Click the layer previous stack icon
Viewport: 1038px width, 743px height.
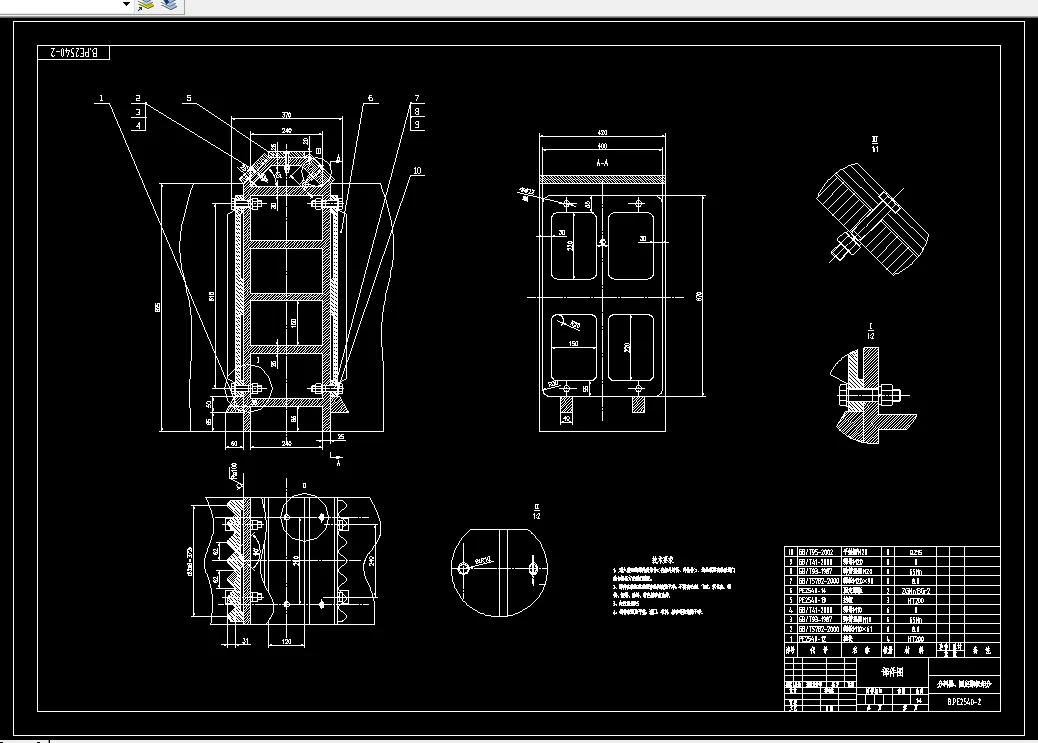pos(169,5)
